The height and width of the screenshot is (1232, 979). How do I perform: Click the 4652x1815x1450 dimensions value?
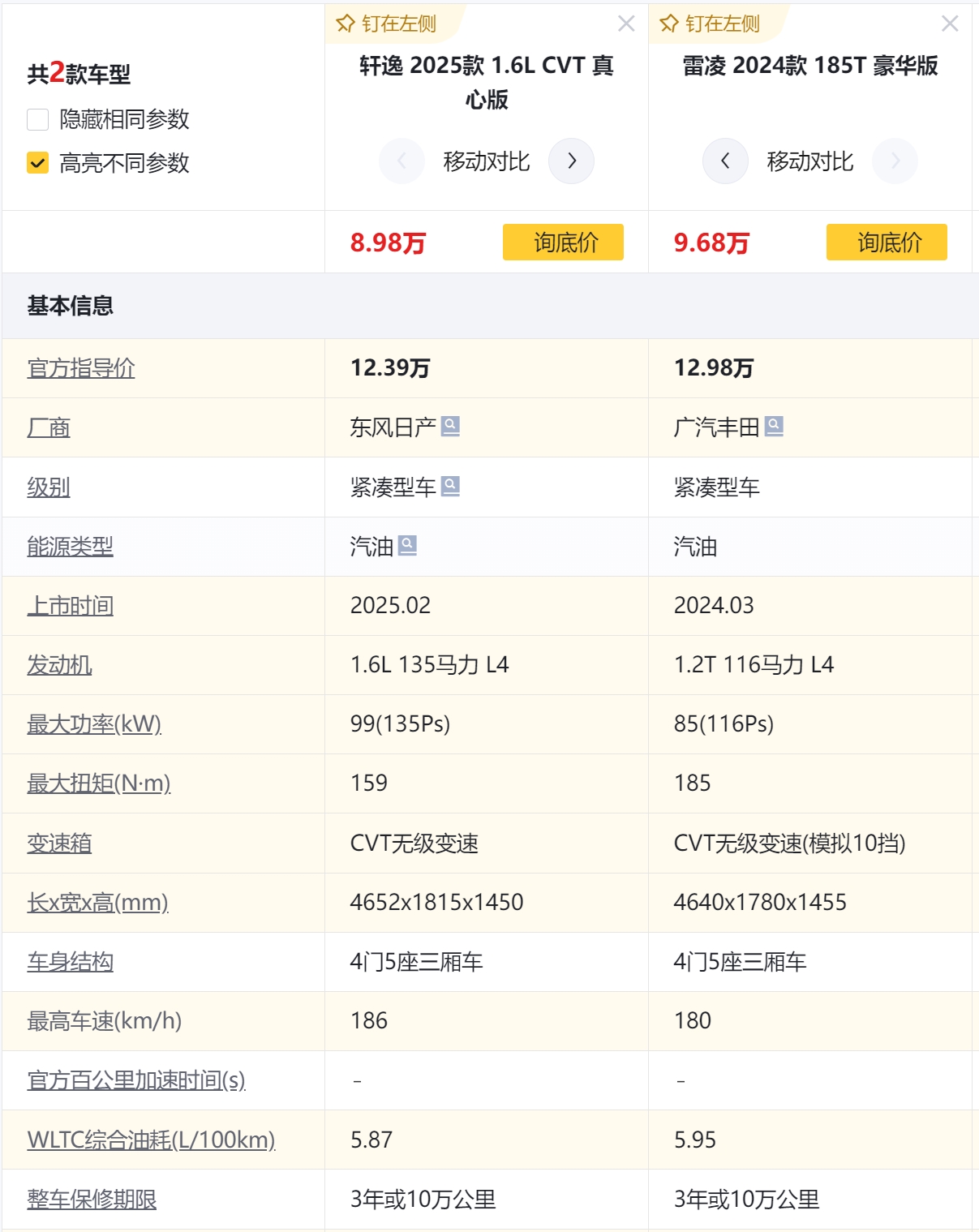click(437, 903)
